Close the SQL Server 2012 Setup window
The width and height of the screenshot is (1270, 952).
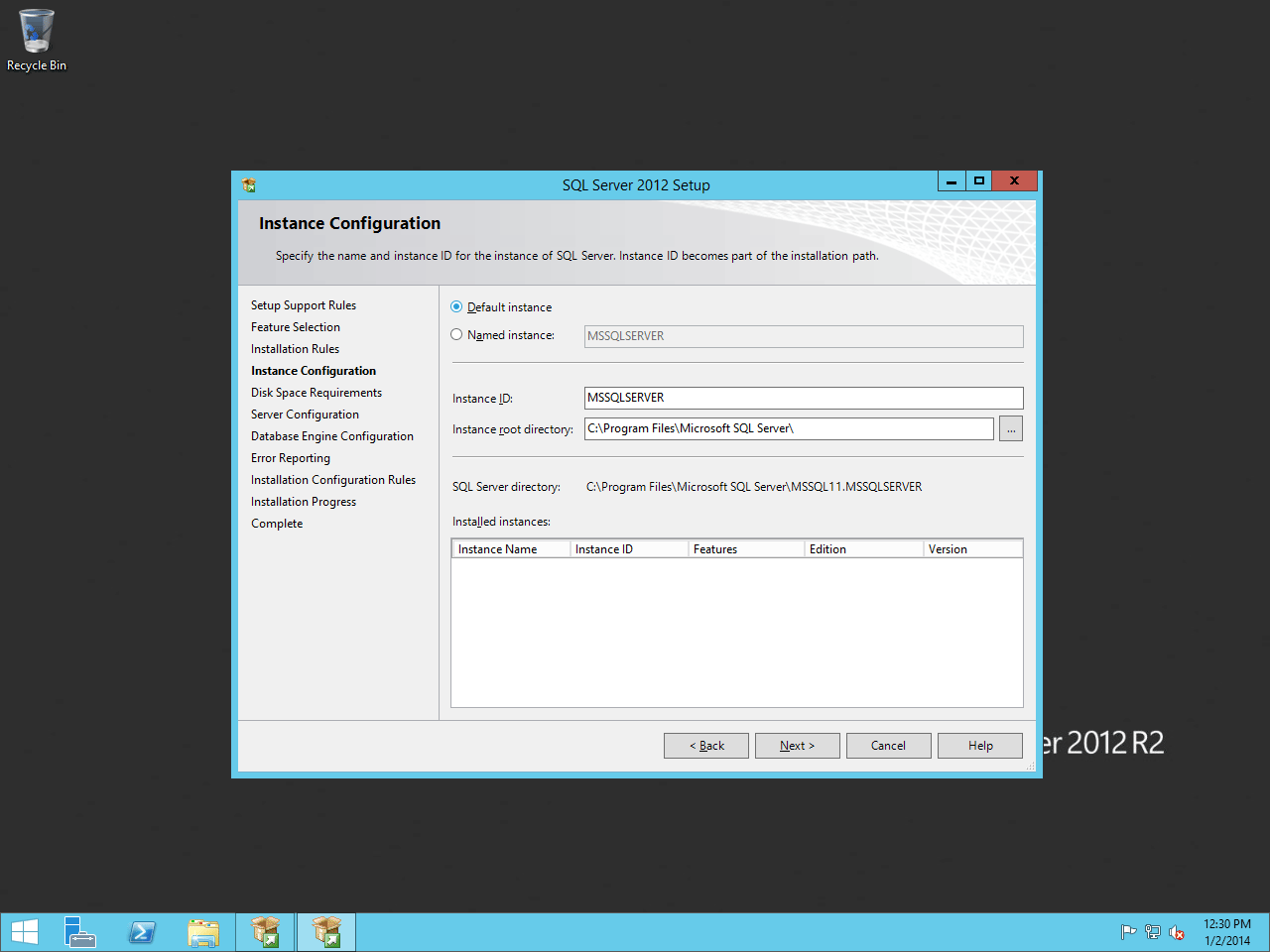pyautogui.click(x=1014, y=180)
